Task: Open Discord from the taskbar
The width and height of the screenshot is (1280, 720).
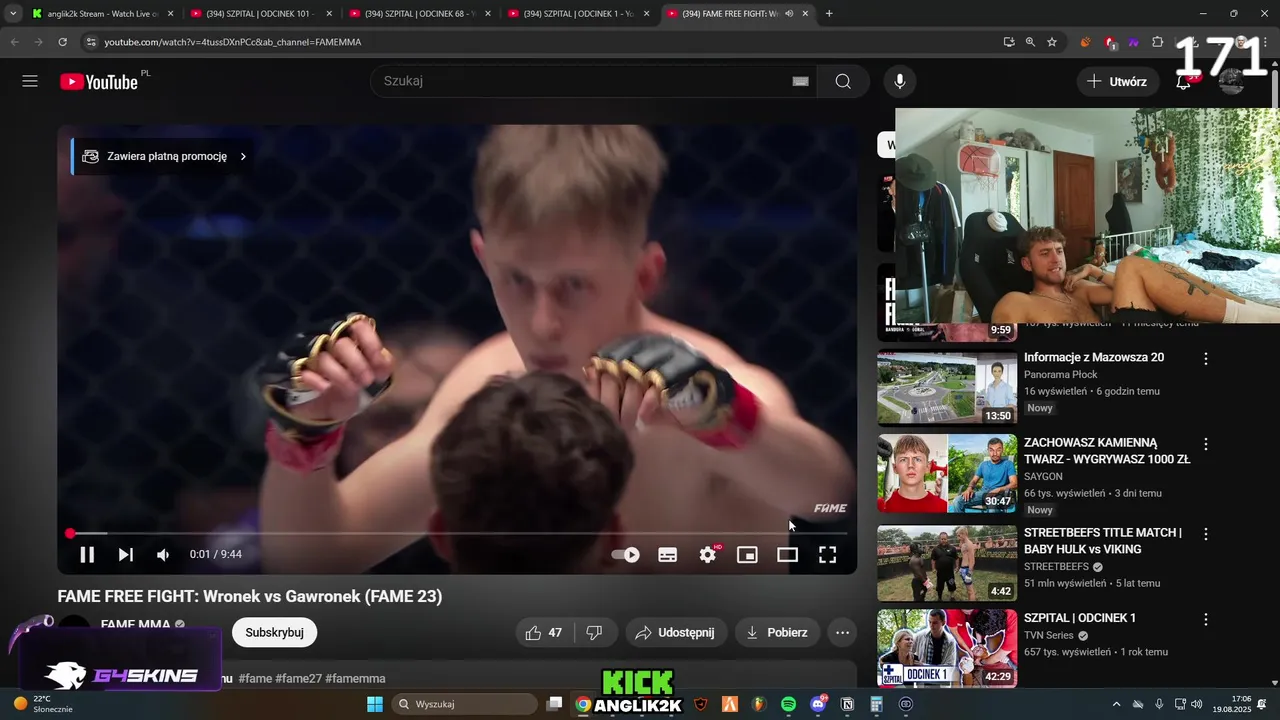Action: click(x=819, y=704)
